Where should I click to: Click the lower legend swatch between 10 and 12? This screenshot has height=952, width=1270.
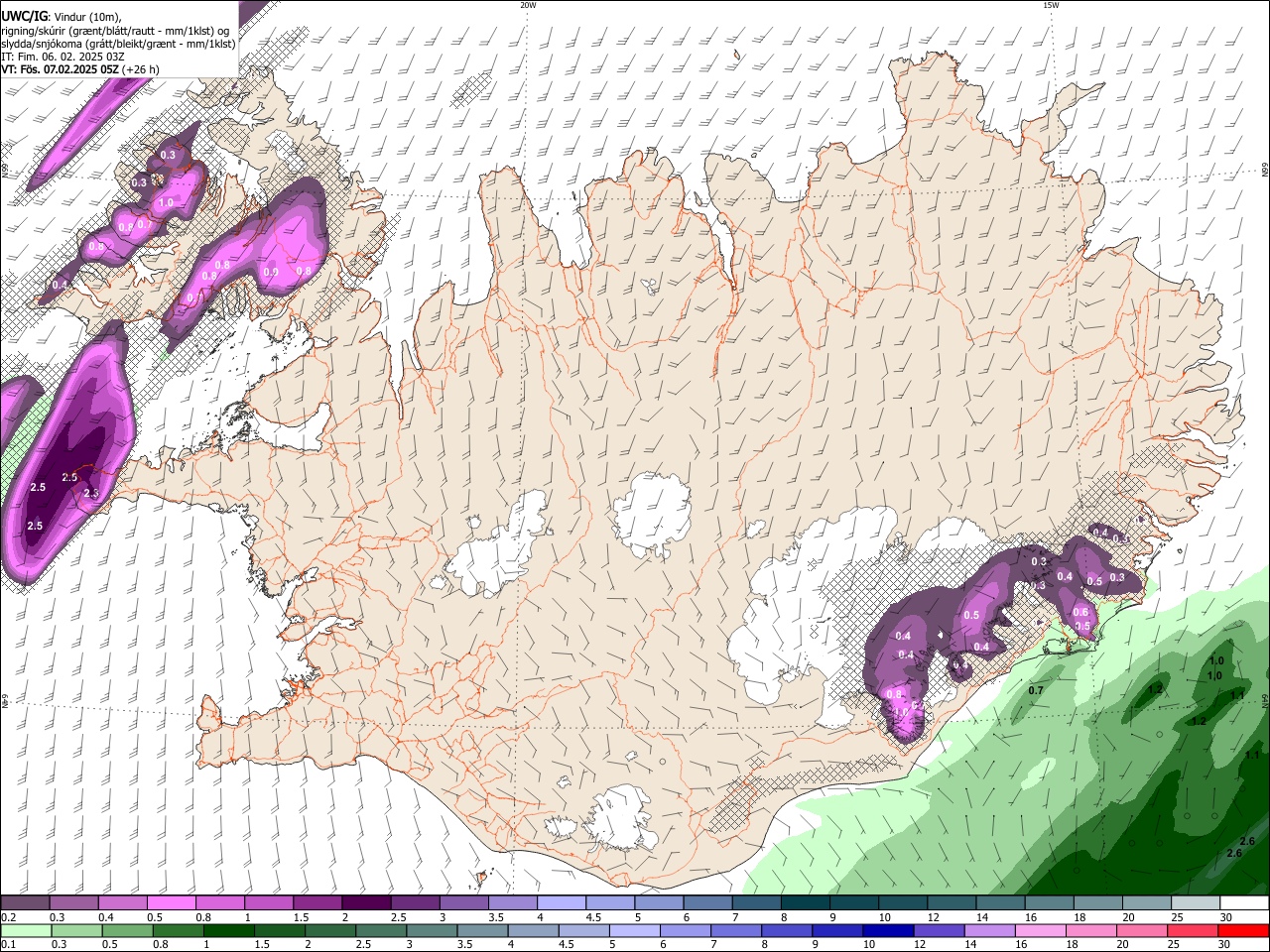pos(889,931)
